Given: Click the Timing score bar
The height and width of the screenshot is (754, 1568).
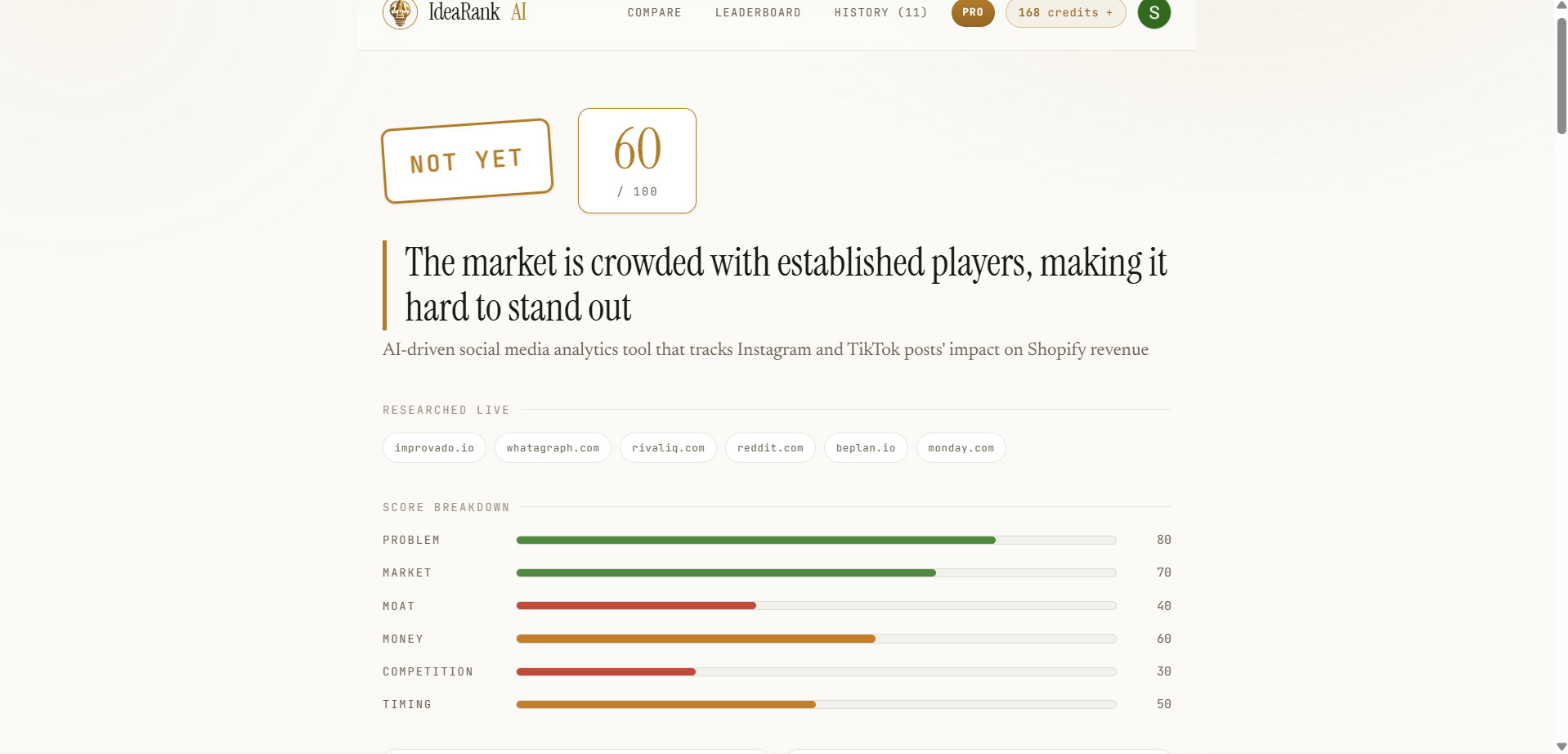Looking at the screenshot, I should (816, 704).
